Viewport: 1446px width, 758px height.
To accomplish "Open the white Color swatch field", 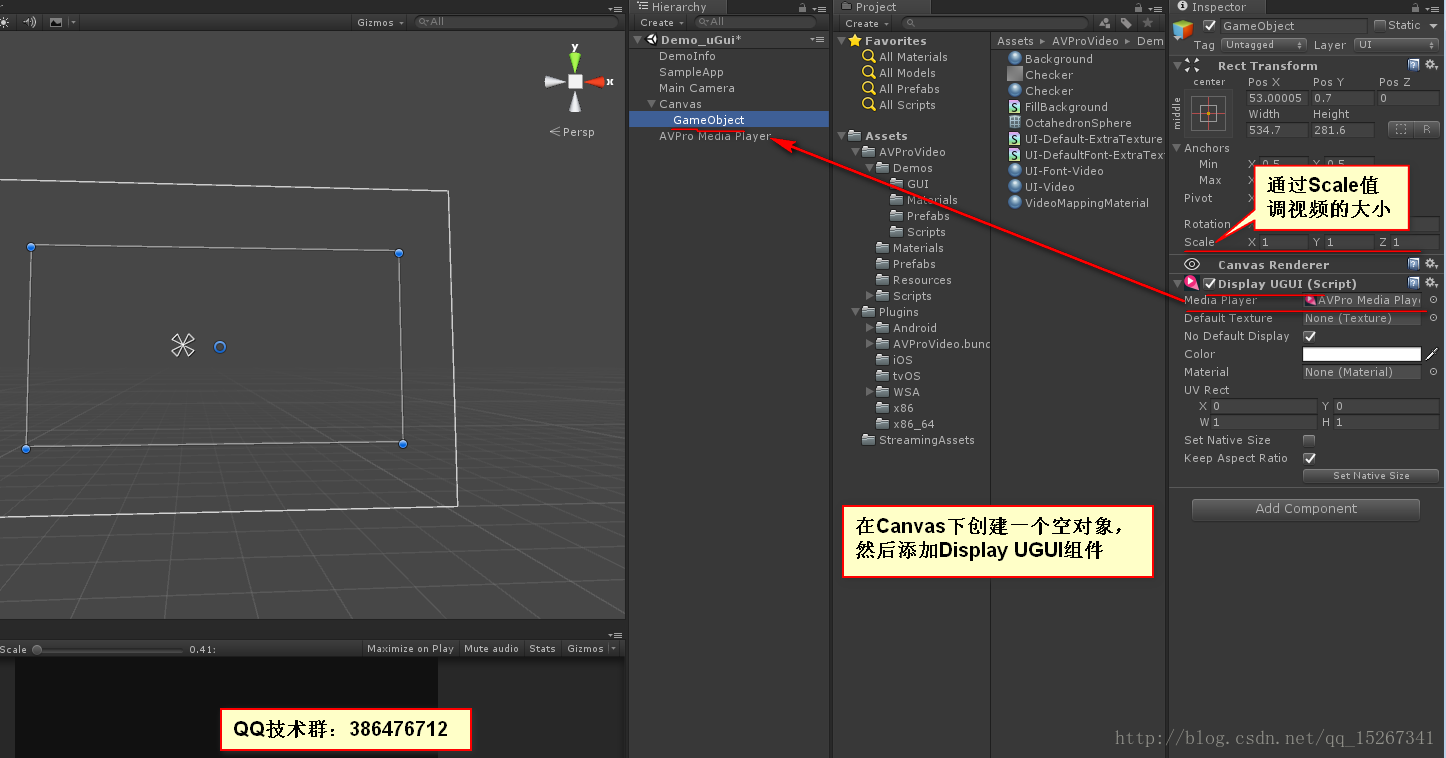I will pyautogui.click(x=1361, y=354).
